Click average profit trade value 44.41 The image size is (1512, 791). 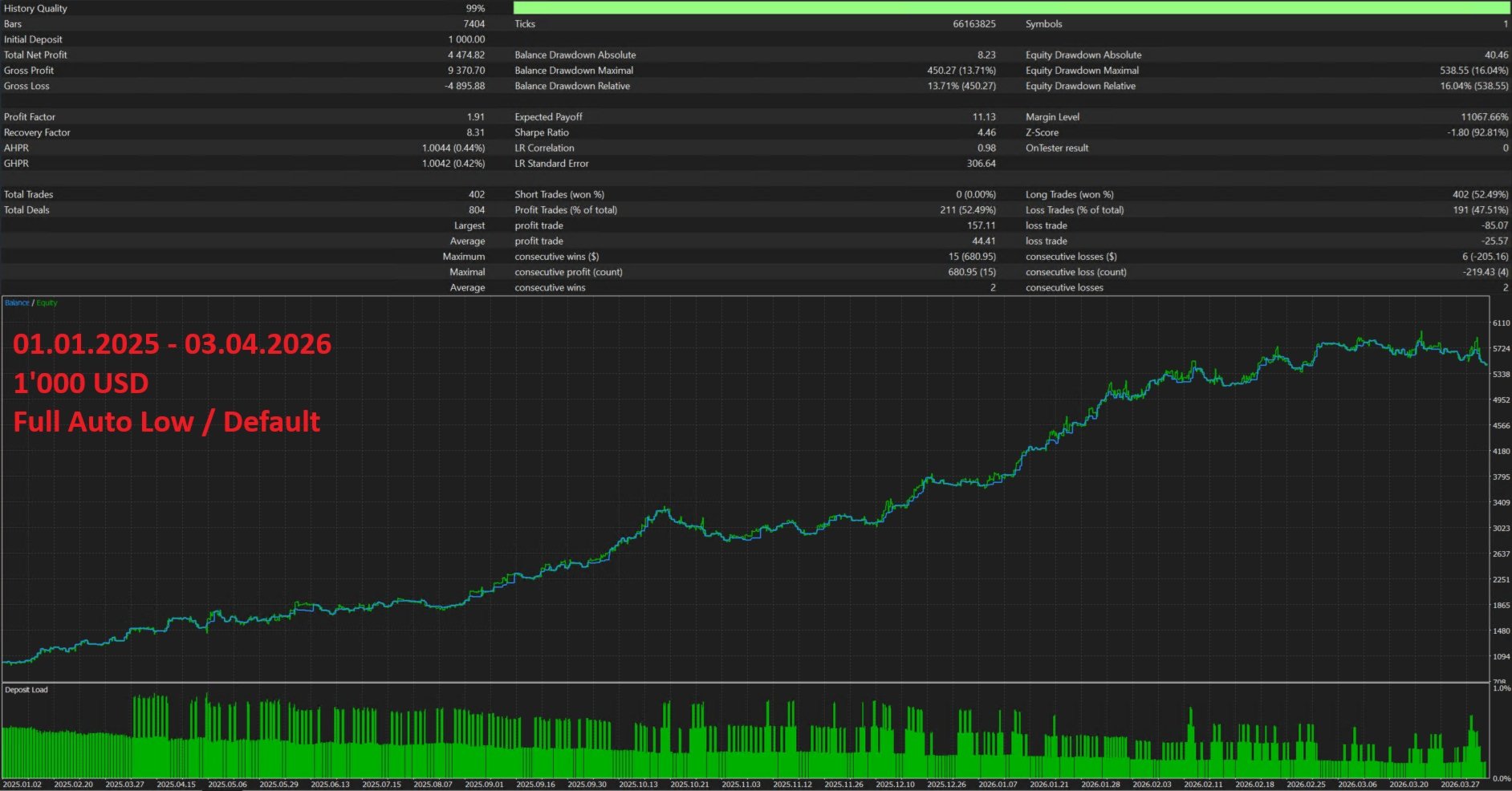pos(984,241)
